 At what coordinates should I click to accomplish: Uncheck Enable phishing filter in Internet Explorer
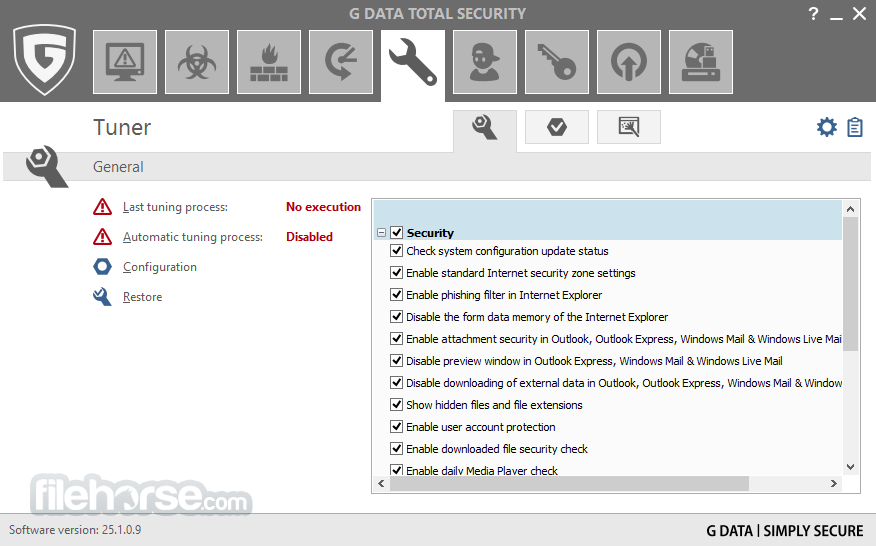click(x=397, y=295)
